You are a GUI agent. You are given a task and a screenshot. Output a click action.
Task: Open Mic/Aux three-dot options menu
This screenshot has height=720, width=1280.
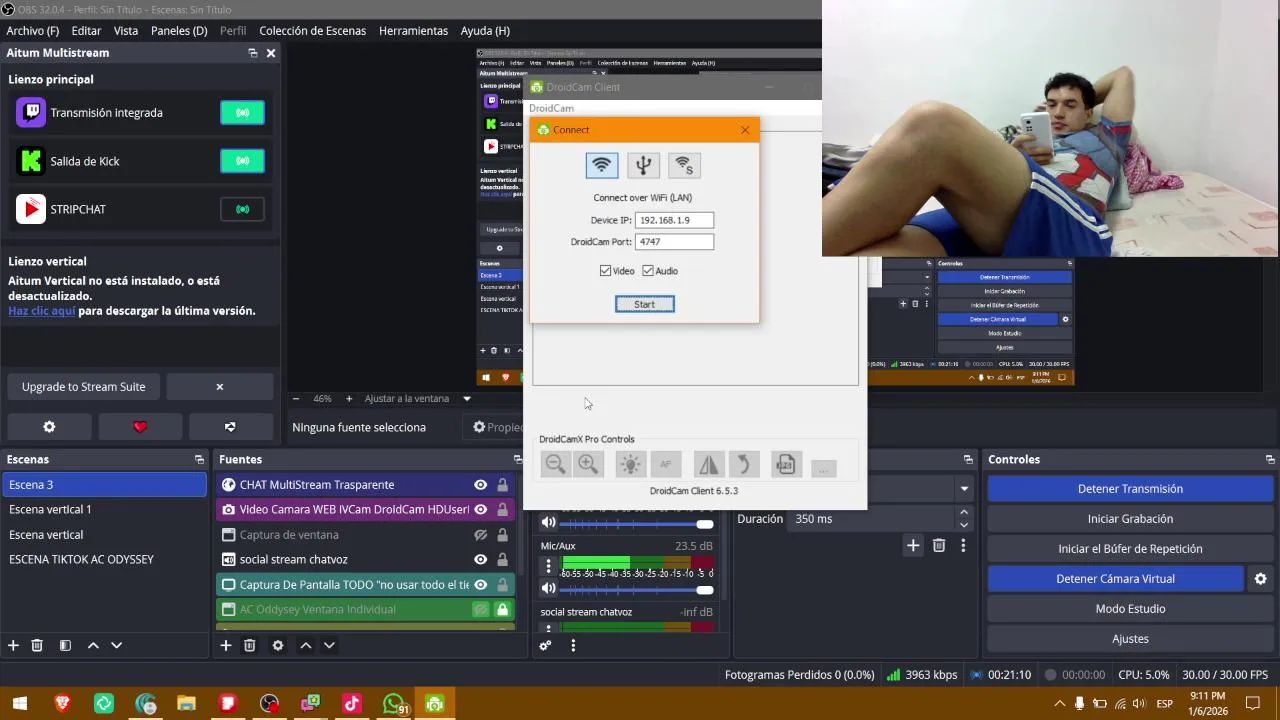click(x=548, y=566)
